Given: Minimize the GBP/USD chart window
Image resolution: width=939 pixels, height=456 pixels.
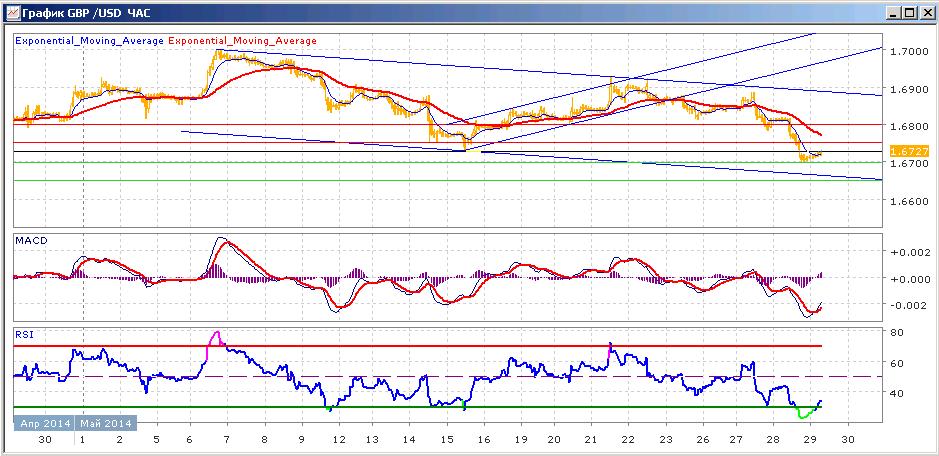Looking at the screenshot, I should 894,13.
